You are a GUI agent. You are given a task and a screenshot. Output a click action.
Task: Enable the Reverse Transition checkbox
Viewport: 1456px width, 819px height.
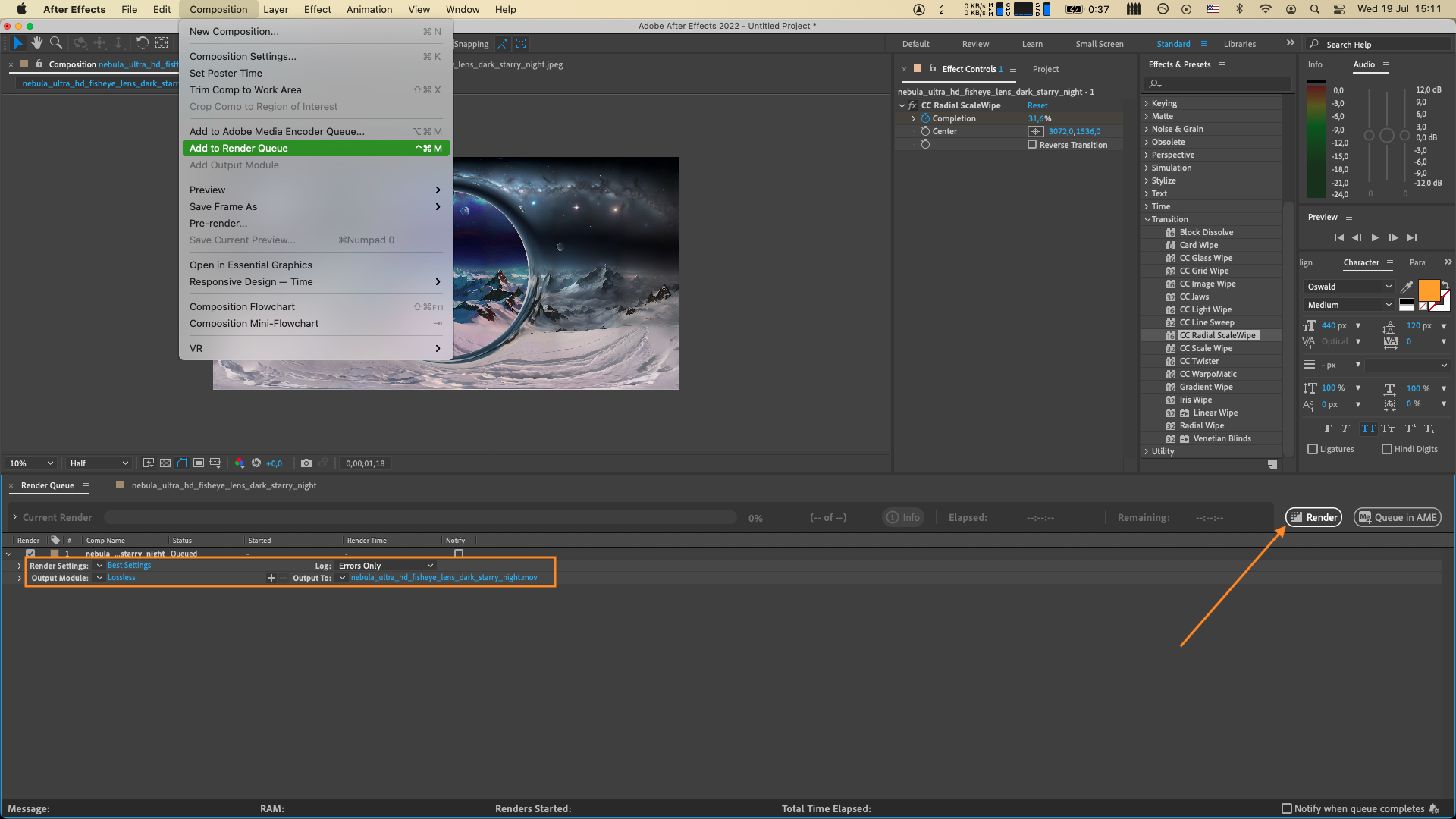1032,145
